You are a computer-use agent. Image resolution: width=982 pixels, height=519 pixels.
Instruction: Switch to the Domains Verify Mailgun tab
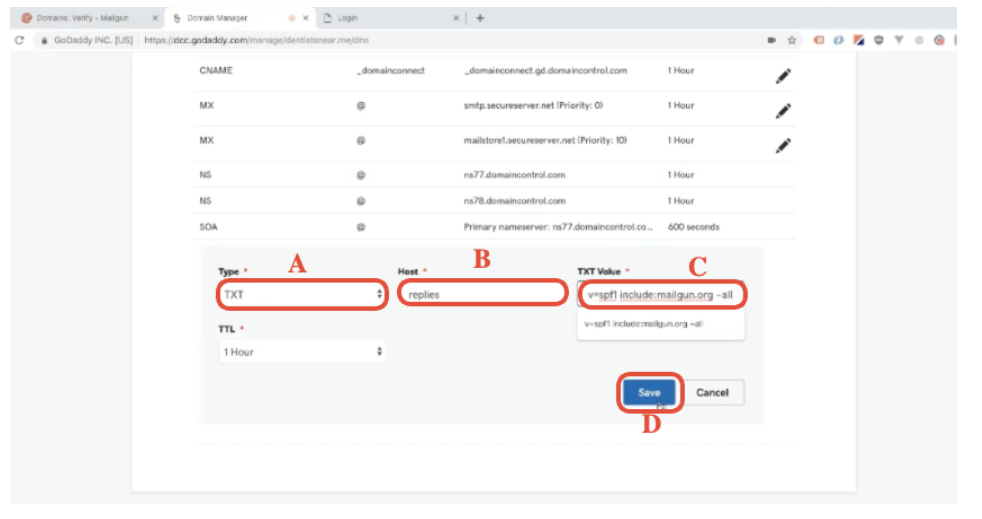point(82,18)
